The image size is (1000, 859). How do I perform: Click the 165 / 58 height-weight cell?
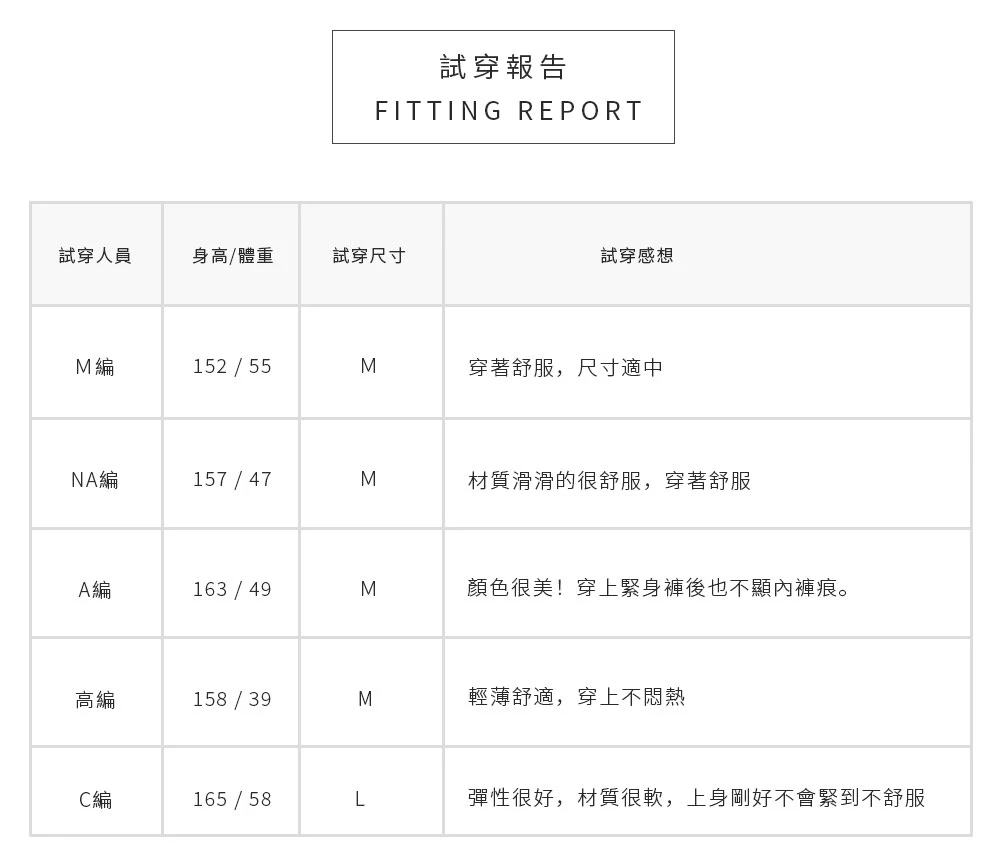pos(232,800)
